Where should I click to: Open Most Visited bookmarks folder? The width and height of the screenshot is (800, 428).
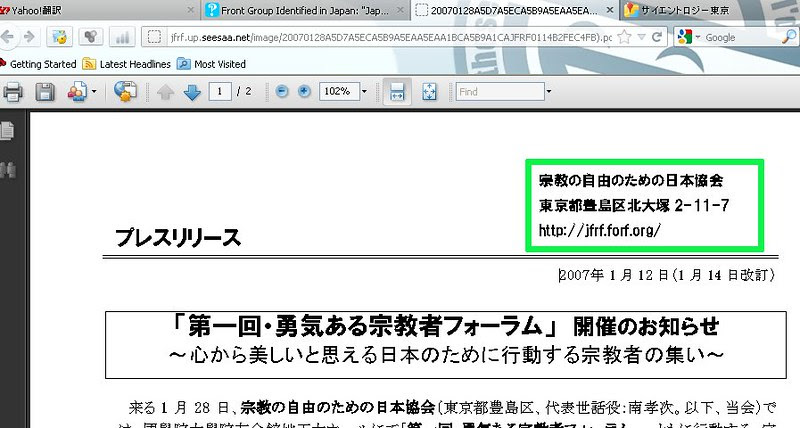coord(211,64)
